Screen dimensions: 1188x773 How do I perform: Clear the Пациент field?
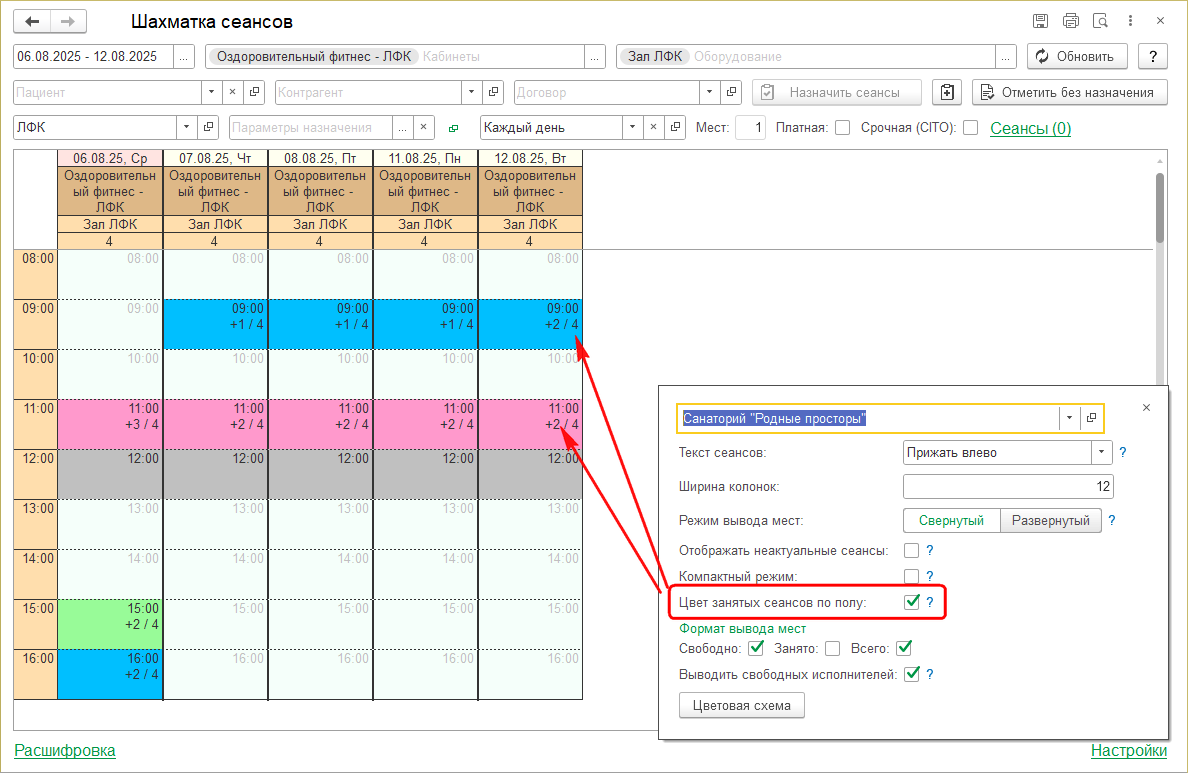[x=233, y=92]
